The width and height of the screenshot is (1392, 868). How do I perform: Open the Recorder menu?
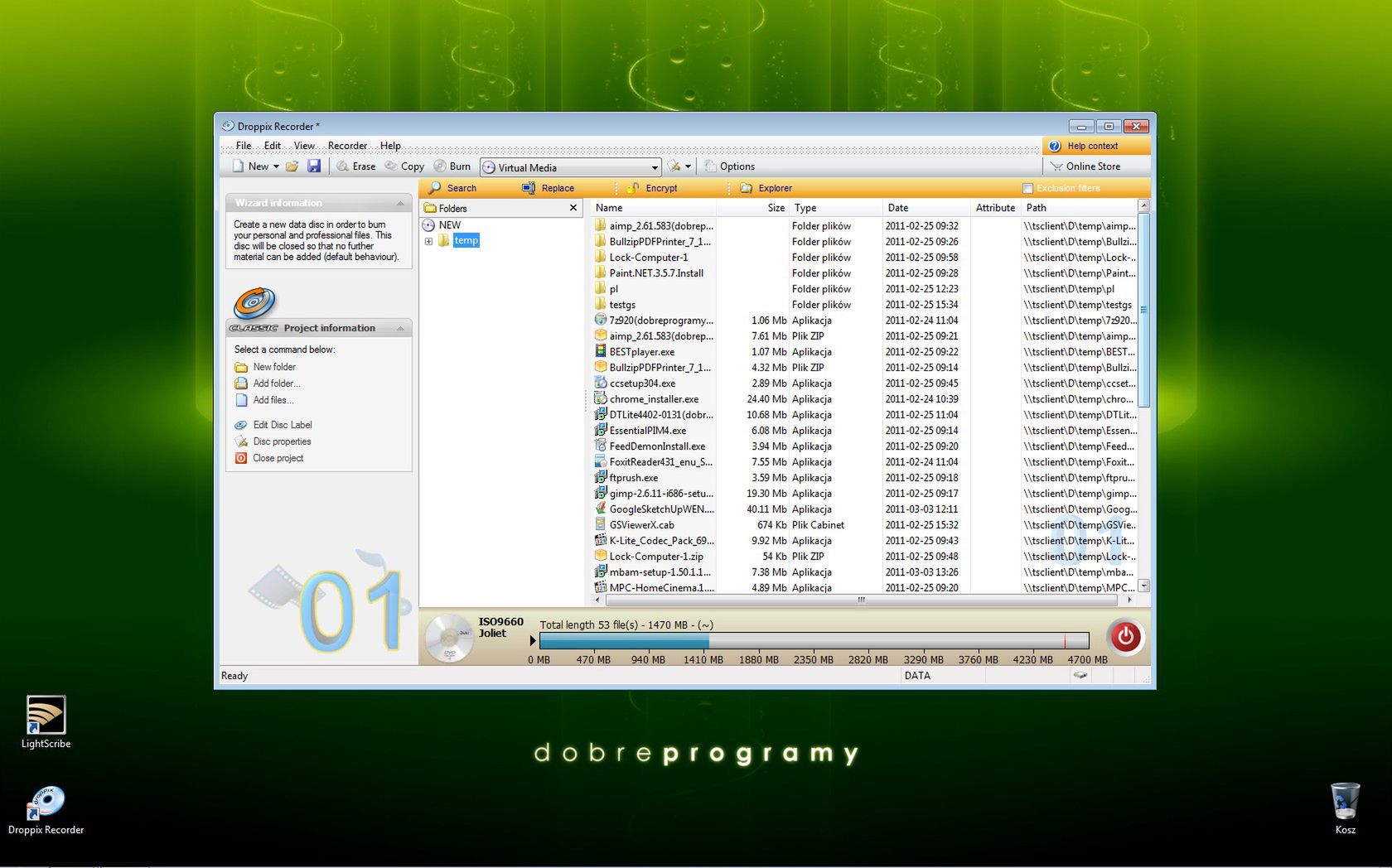point(347,146)
